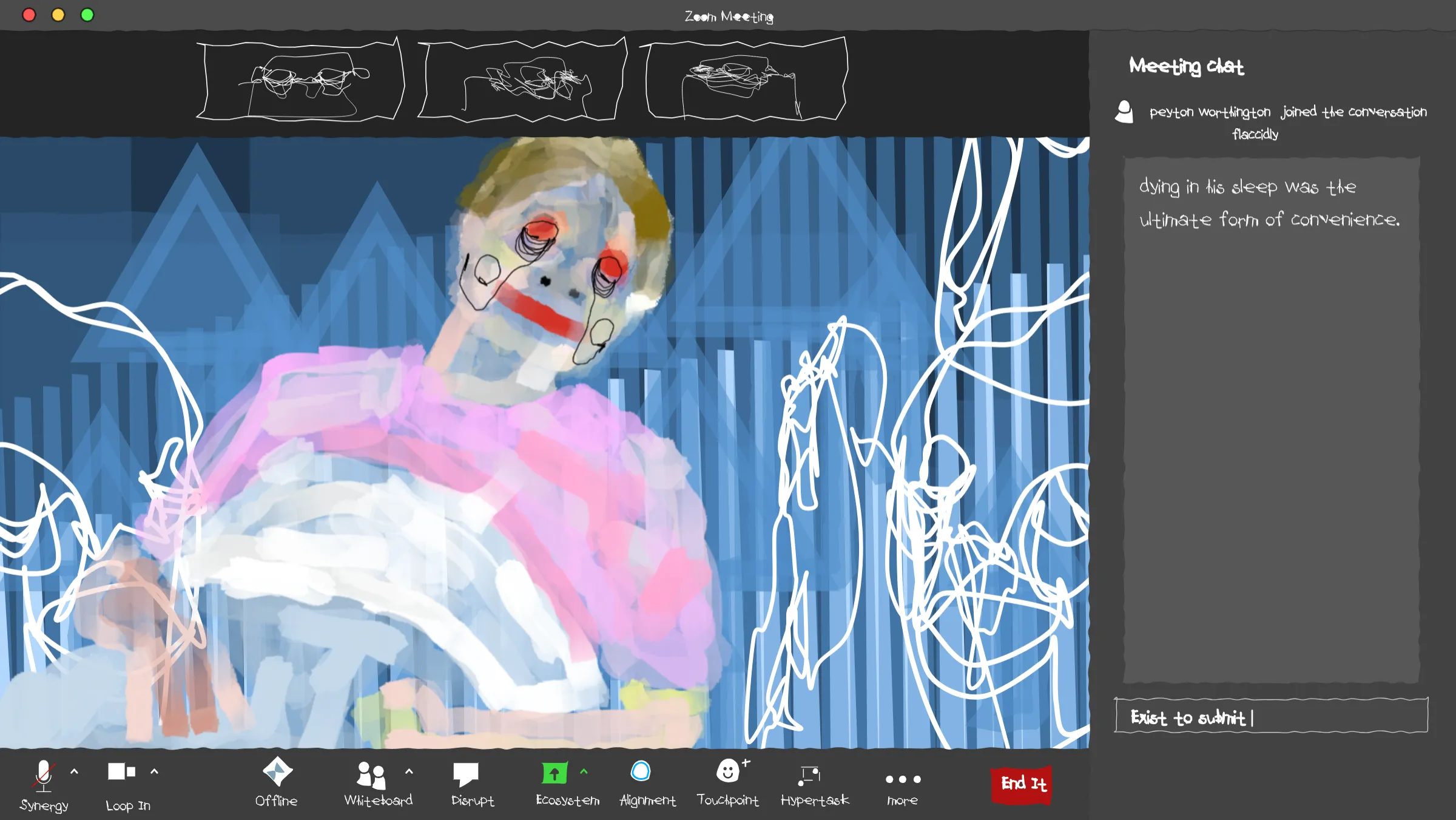1456x820 pixels.
Task: Expand the caret beside Whiteboard
Action: [x=409, y=771]
